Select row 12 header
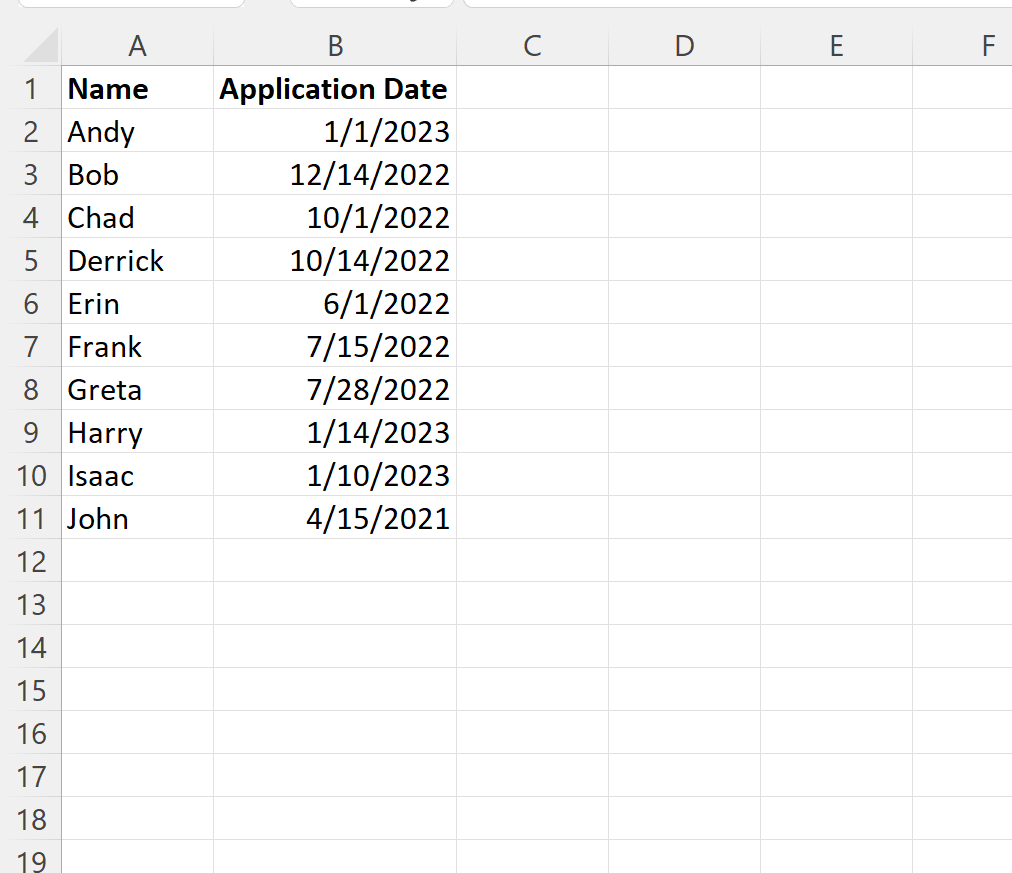1012x873 pixels. (30, 561)
